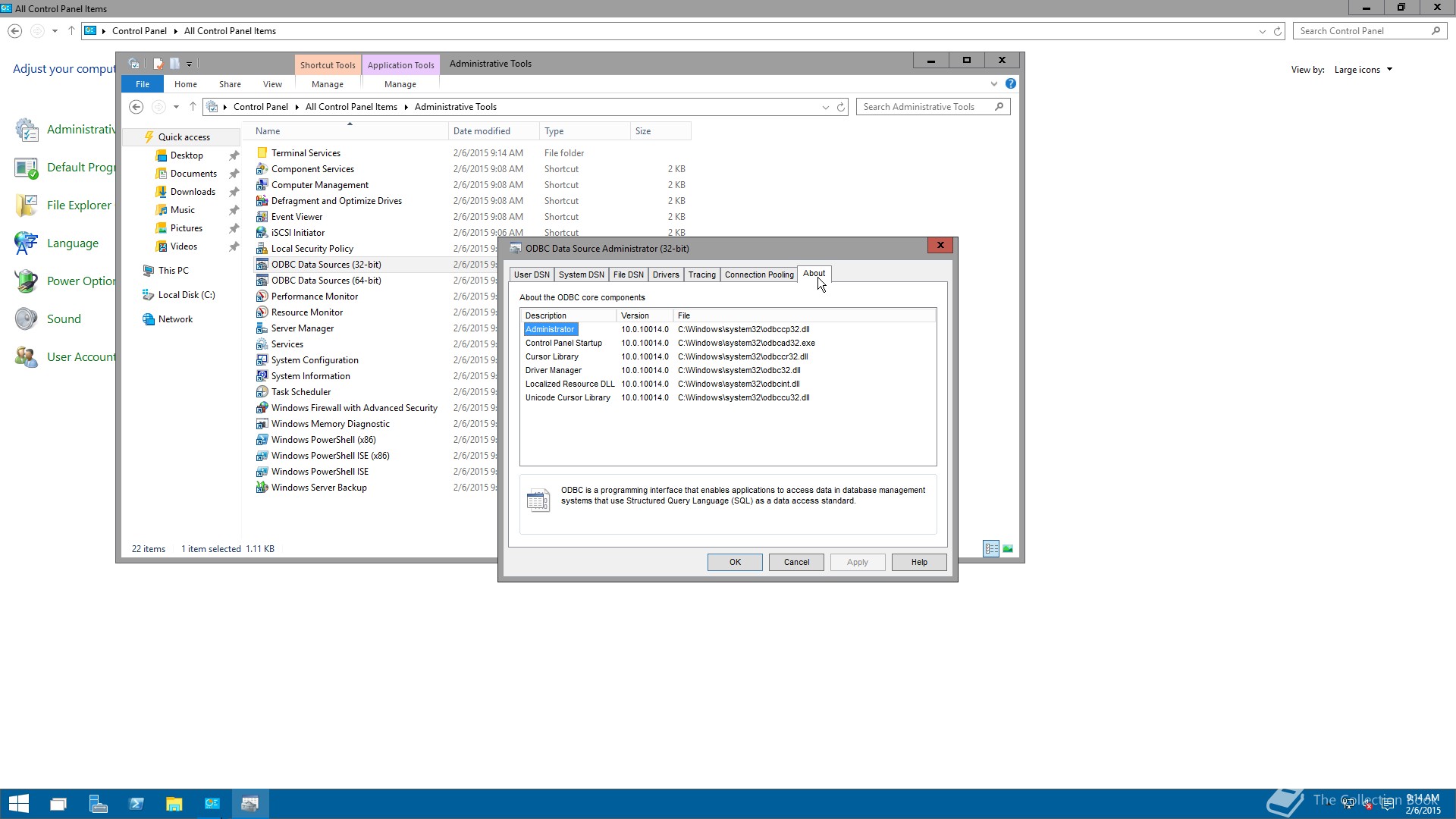Click the Terminal Services folder icon
The height and width of the screenshot is (819, 1456).
(262, 153)
